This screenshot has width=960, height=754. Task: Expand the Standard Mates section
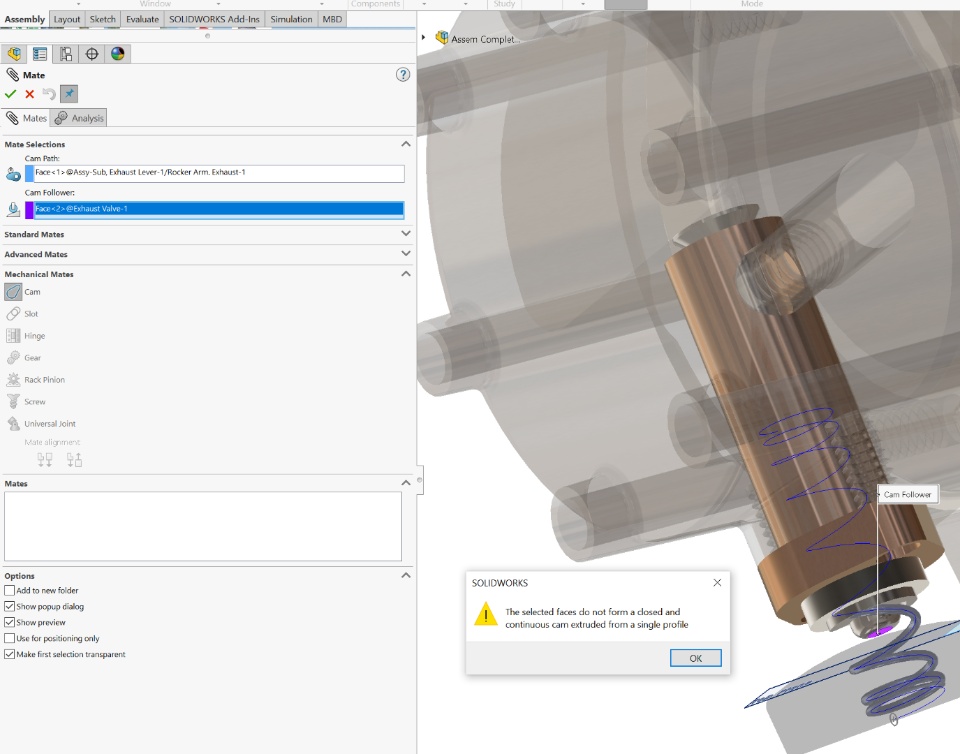[405, 234]
